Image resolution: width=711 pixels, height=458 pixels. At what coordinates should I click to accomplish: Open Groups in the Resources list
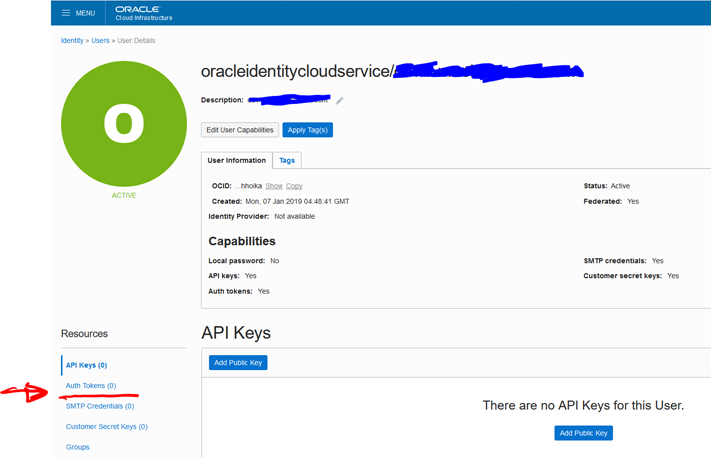[x=78, y=447]
